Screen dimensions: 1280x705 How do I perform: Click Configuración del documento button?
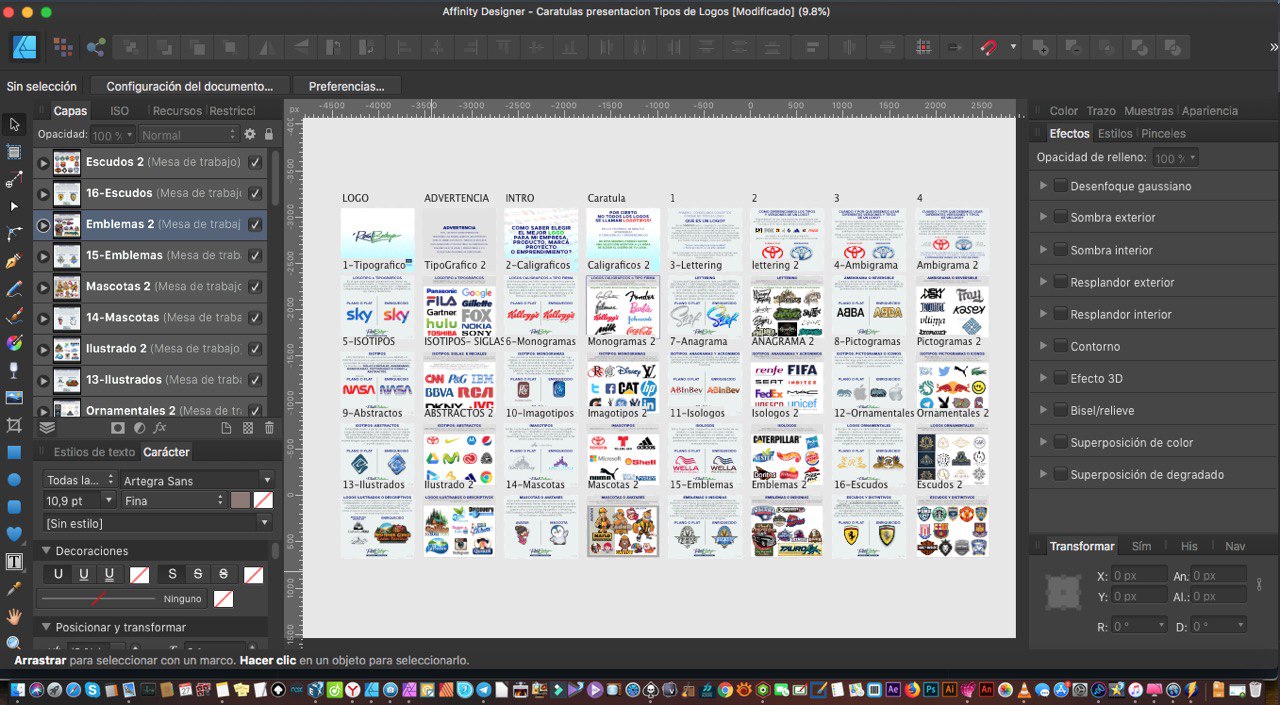pyautogui.click(x=190, y=86)
